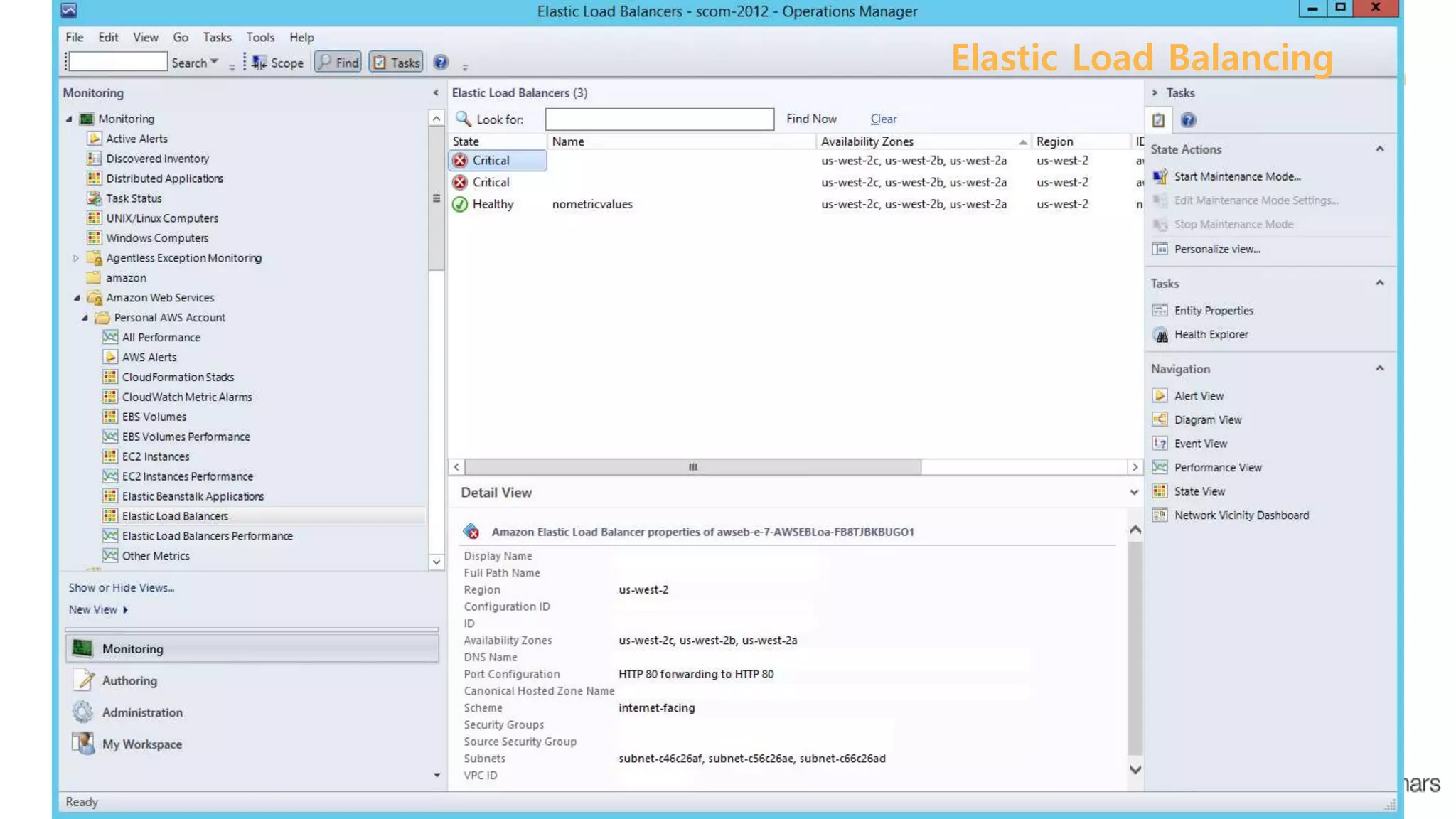Collapse the Monitoring root tree node
The height and width of the screenshot is (819, 1456).
coord(69,119)
